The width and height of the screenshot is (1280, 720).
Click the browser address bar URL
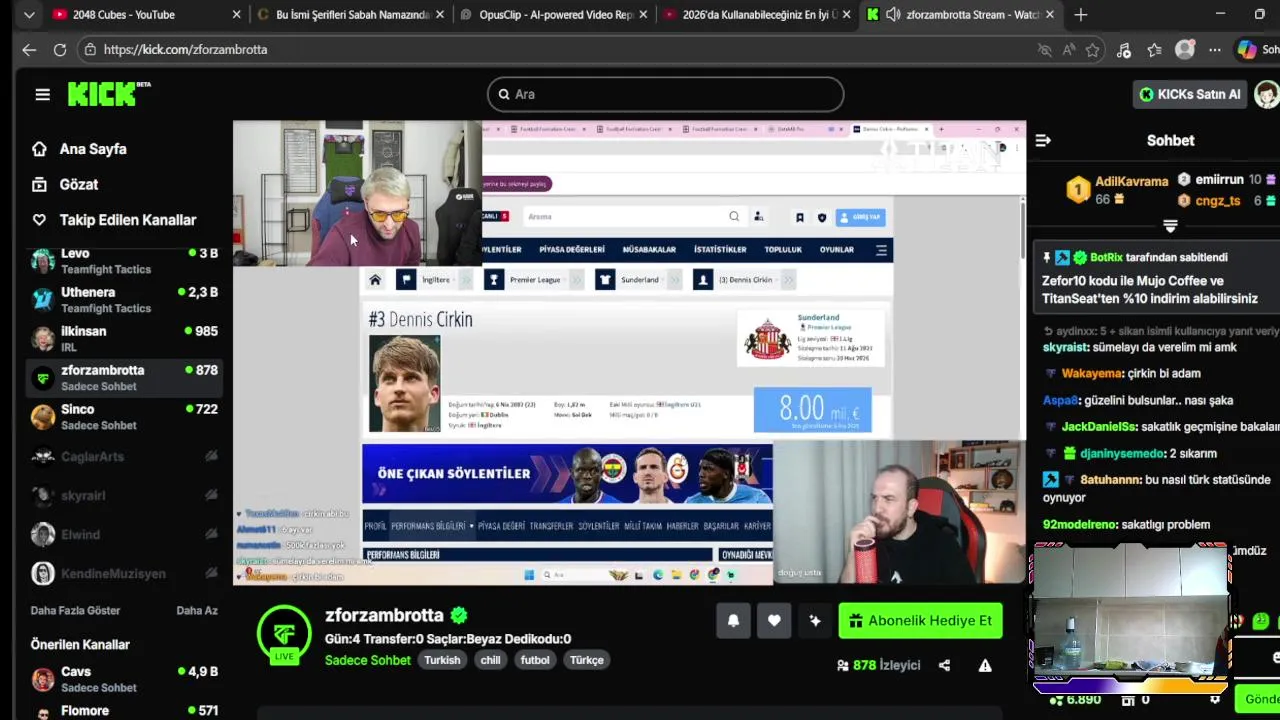click(x=185, y=50)
